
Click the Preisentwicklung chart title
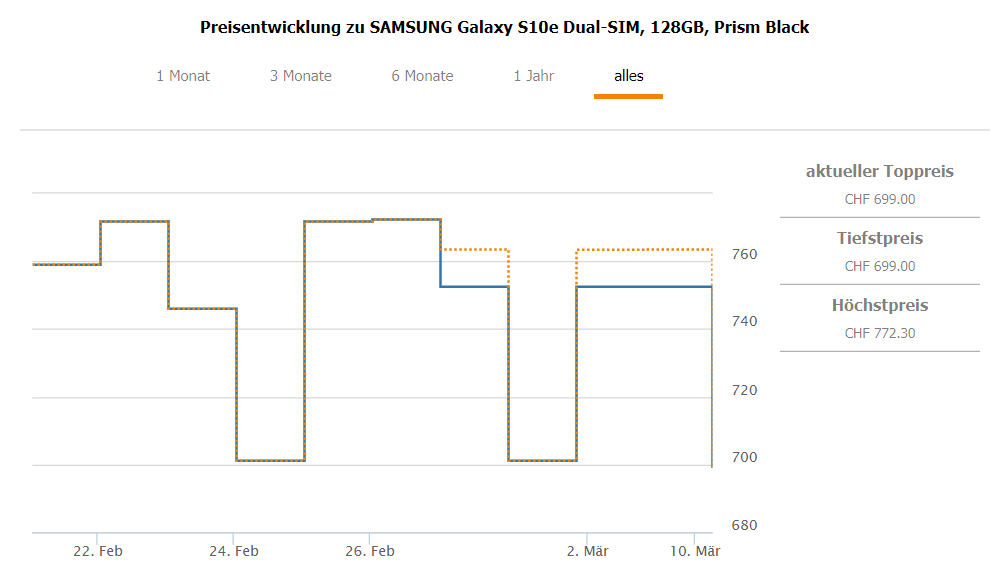tap(504, 28)
